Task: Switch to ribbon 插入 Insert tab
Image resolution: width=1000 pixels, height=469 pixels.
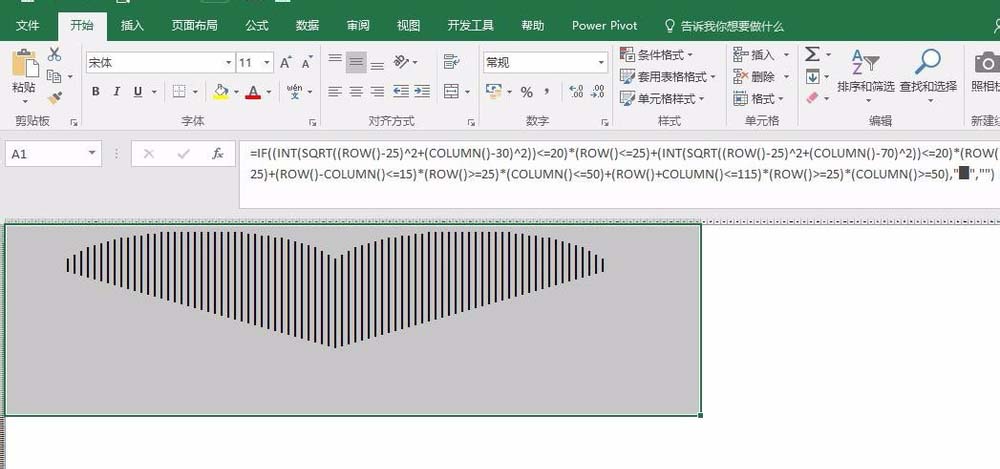Action: pos(132,26)
